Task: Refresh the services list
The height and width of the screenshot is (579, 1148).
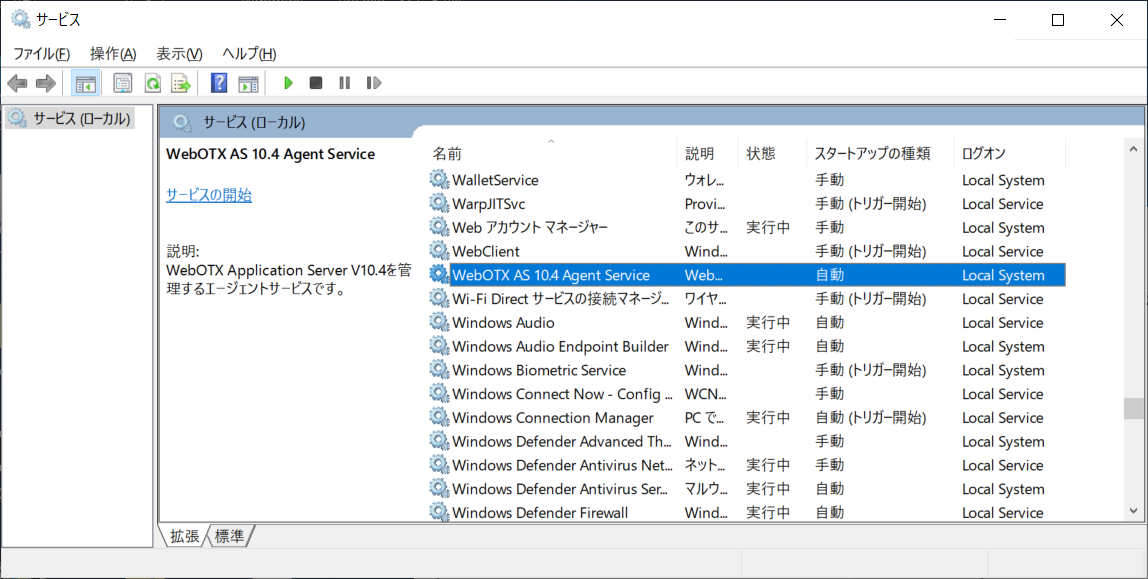Action: click(x=152, y=82)
